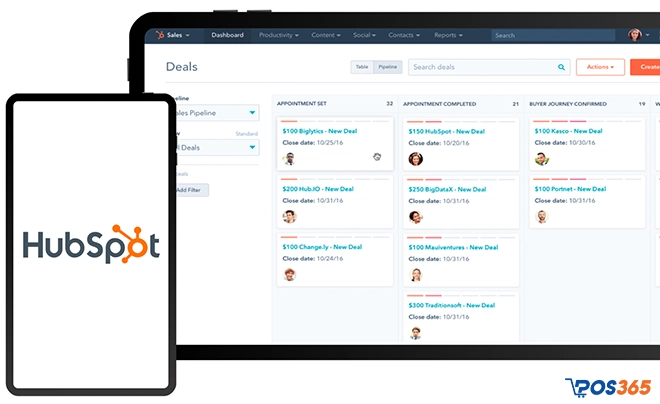This screenshot has height=404, width=660.
Task: Open the $100 Biglytics - New Deal link
Action: (x=319, y=131)
